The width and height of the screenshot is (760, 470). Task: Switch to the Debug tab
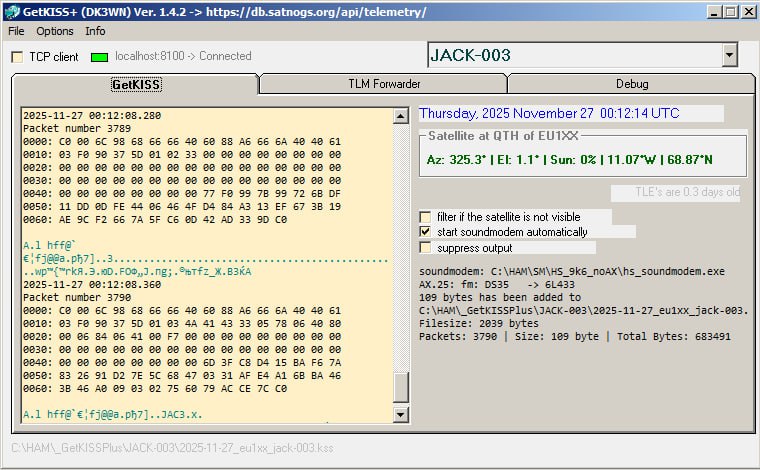pos(631,84)
